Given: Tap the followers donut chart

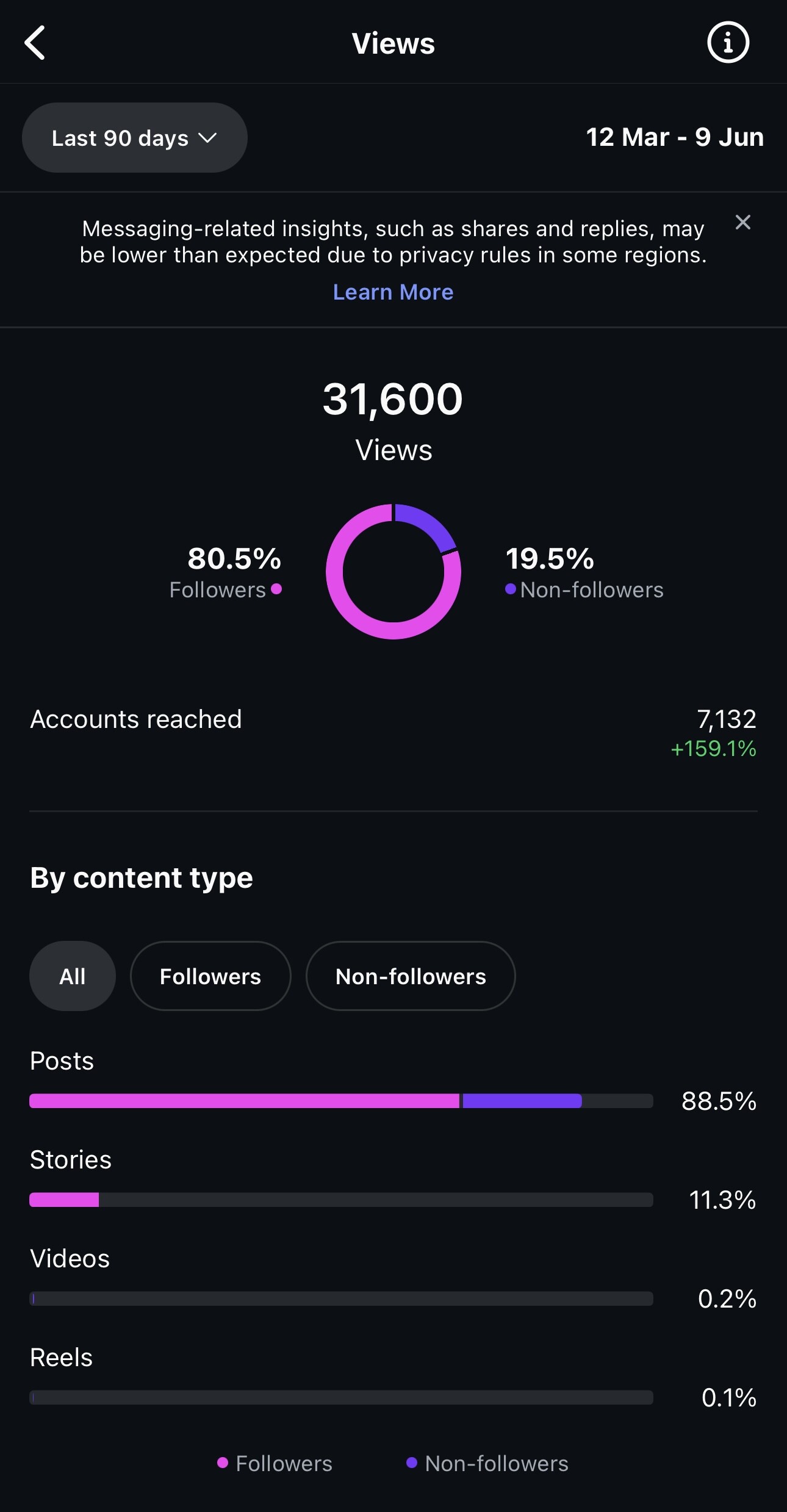Looking at the screenshot, I should [393, 572].
